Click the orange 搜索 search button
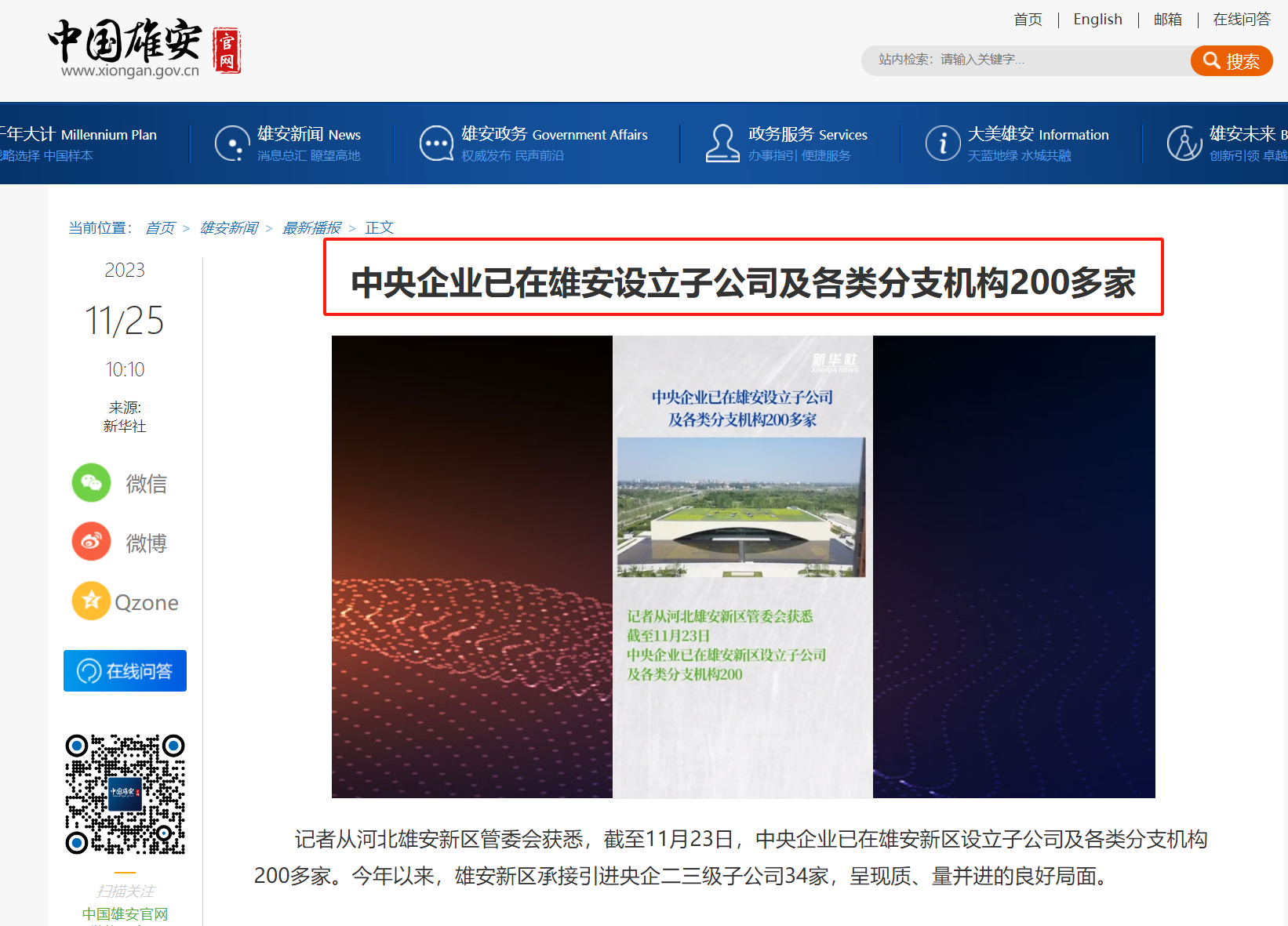Screen dimensions: 1288x926 (1232, 60)
